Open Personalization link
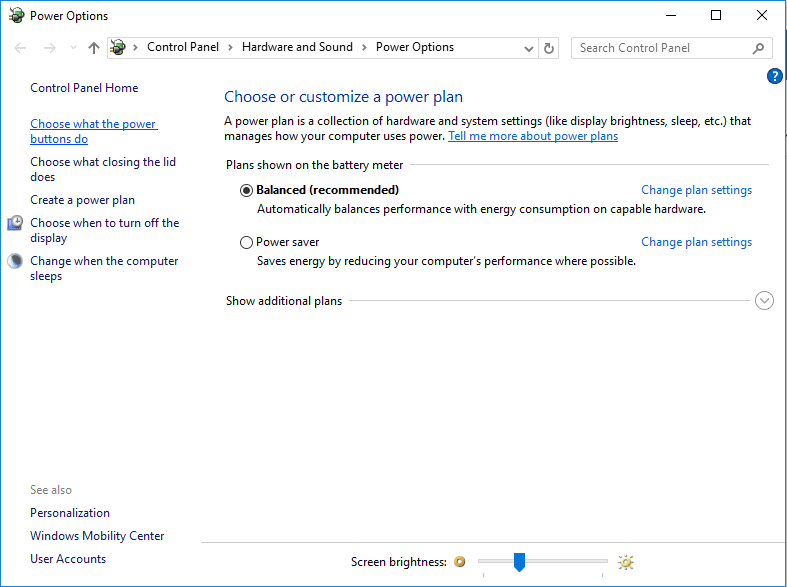The height and width of the screenshot is (587, 787). (x=70, y=513)
